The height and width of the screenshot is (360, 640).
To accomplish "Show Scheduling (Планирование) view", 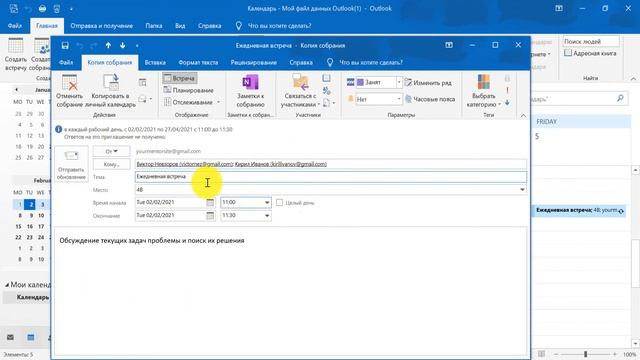I will (x=189, y=90).
